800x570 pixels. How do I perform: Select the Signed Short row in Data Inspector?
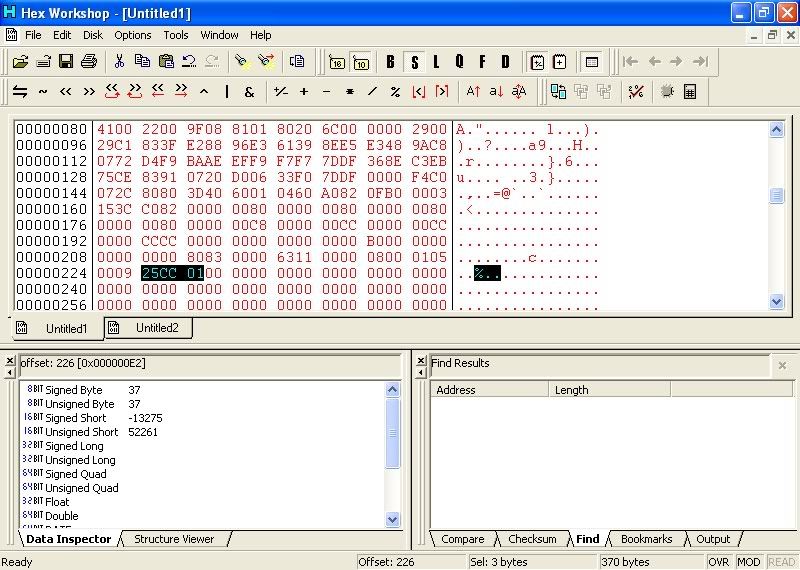(x=202, y=418)
